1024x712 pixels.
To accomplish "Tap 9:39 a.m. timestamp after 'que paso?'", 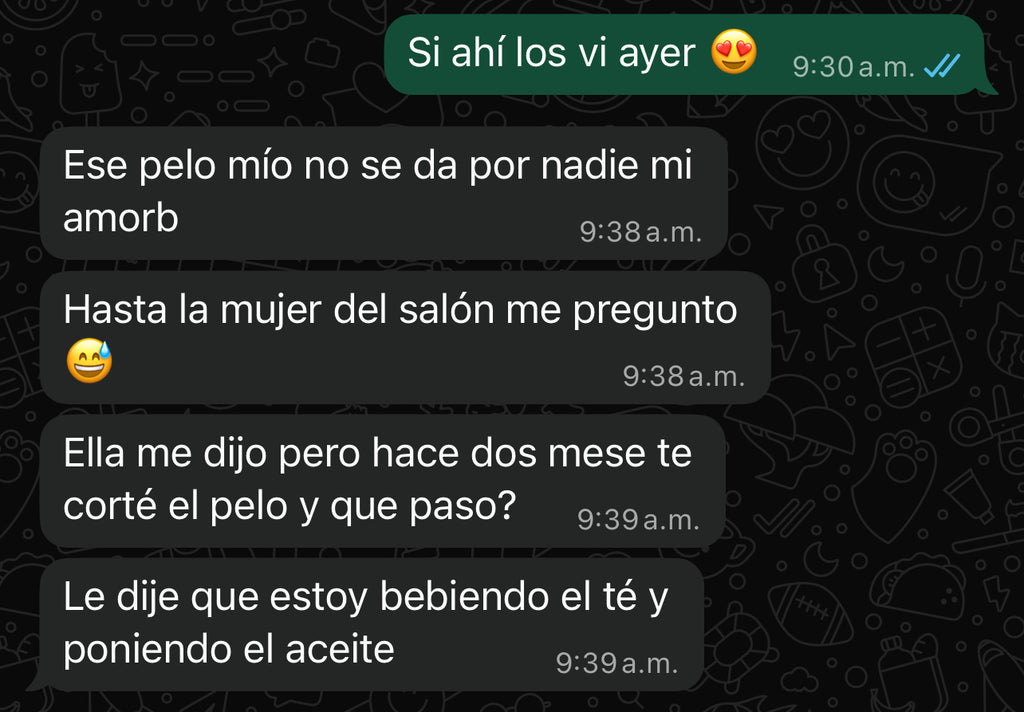I will (x=638, y=520).
